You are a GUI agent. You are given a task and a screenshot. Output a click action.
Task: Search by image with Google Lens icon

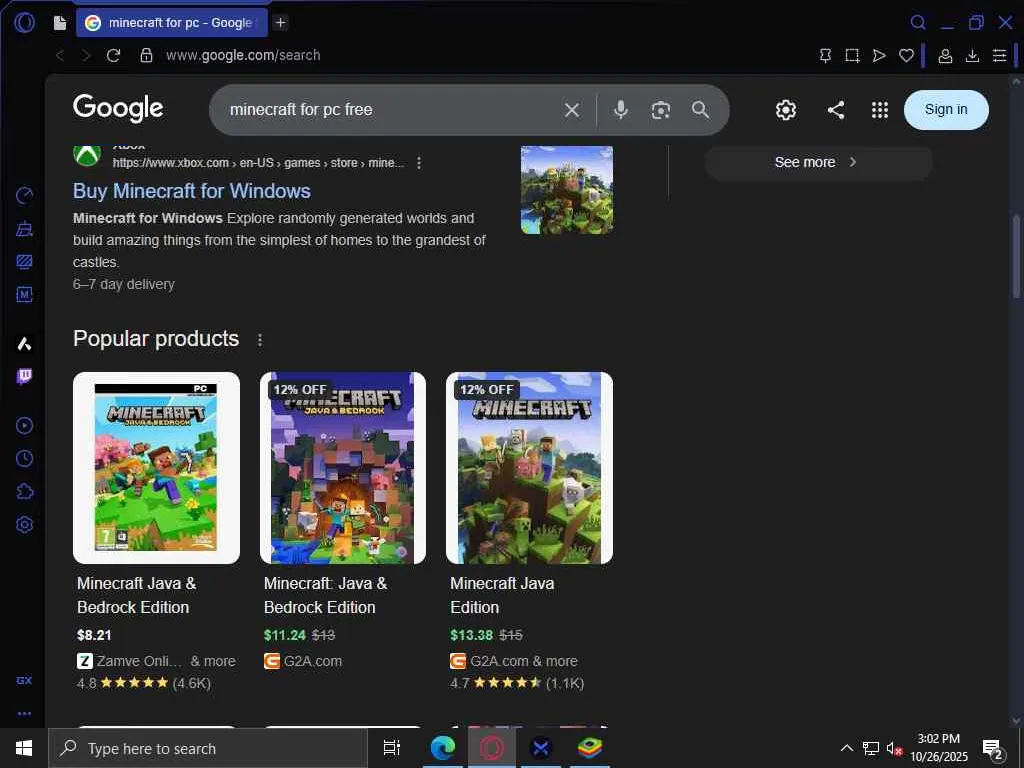click(x=660, y=110)
